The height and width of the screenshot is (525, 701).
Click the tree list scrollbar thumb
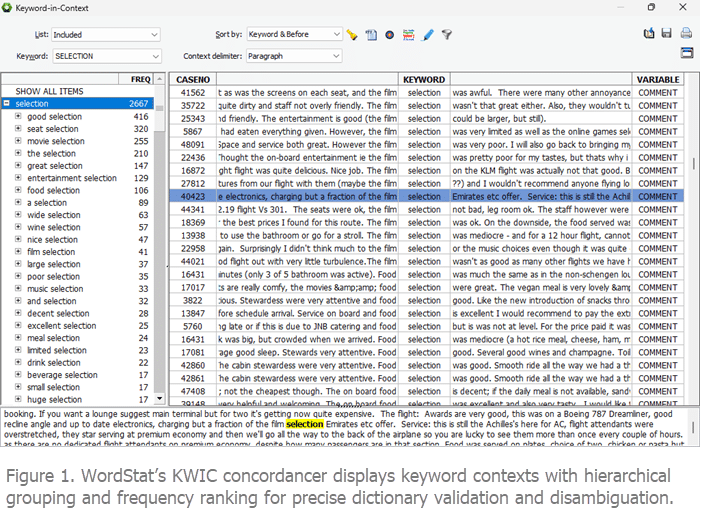click(159, 108)
